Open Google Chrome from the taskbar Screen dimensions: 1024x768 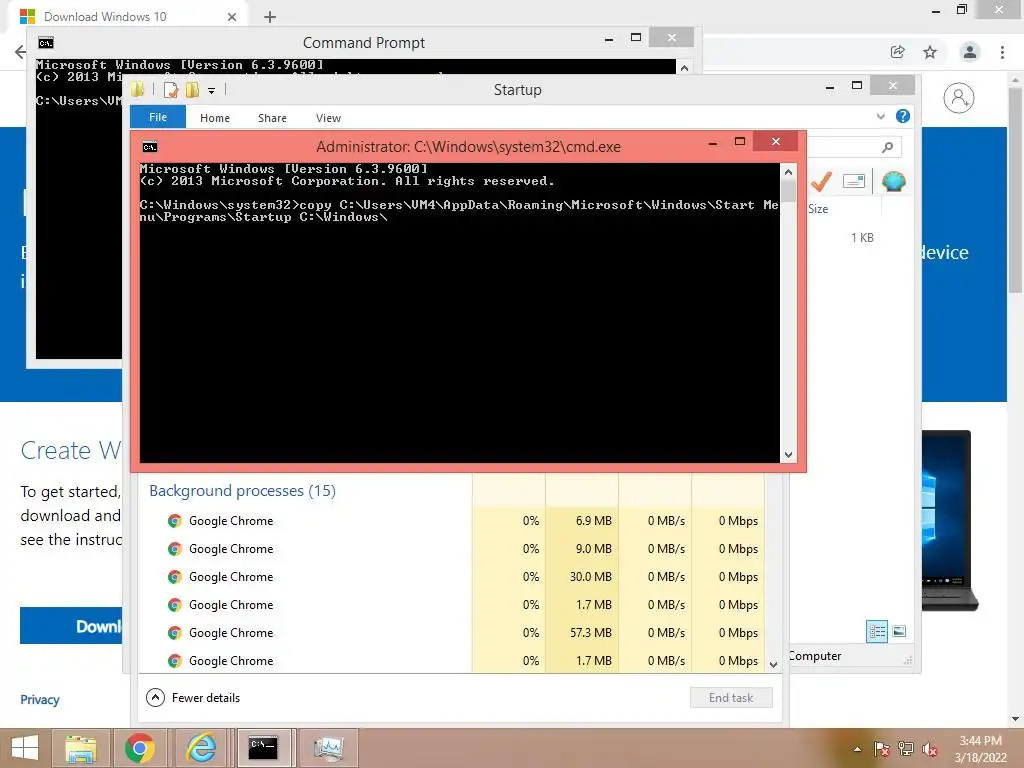140,748
